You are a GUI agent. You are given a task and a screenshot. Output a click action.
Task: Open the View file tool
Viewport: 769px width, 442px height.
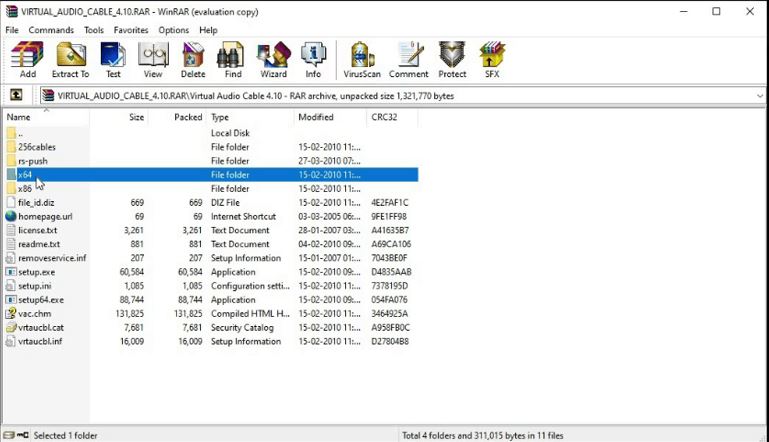153,60
